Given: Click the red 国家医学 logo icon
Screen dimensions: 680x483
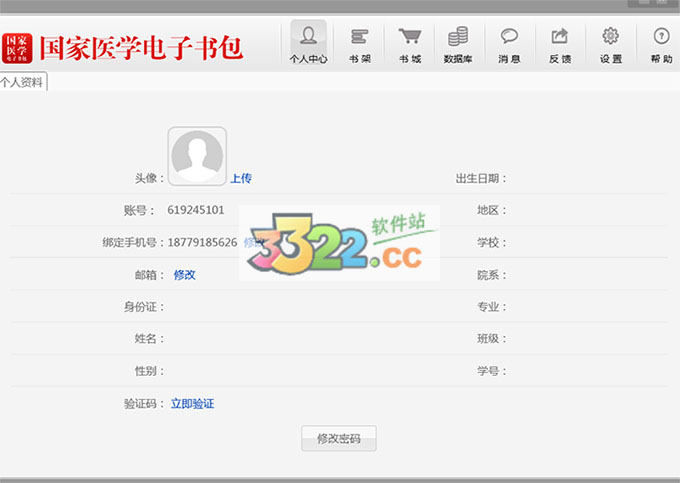Looking at the screenshot, I should 17,48.
